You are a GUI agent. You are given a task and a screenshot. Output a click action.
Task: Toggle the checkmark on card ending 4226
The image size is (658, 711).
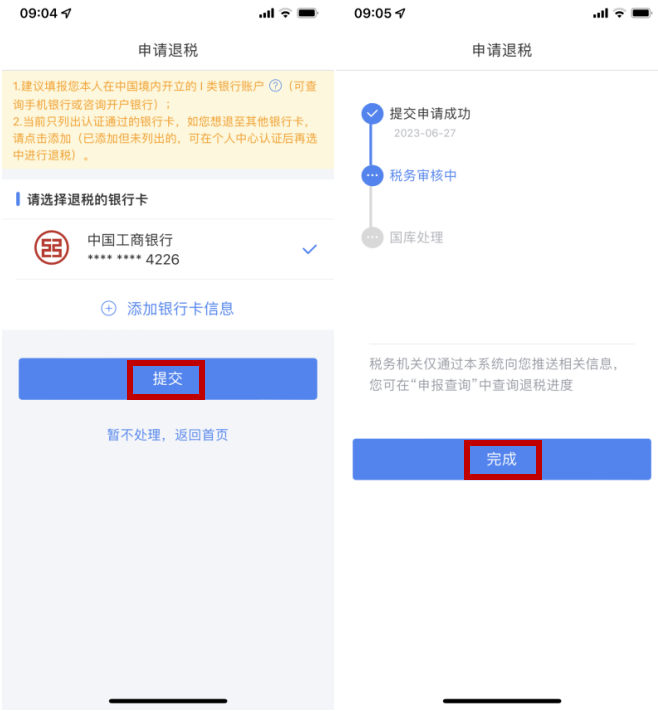310,249
